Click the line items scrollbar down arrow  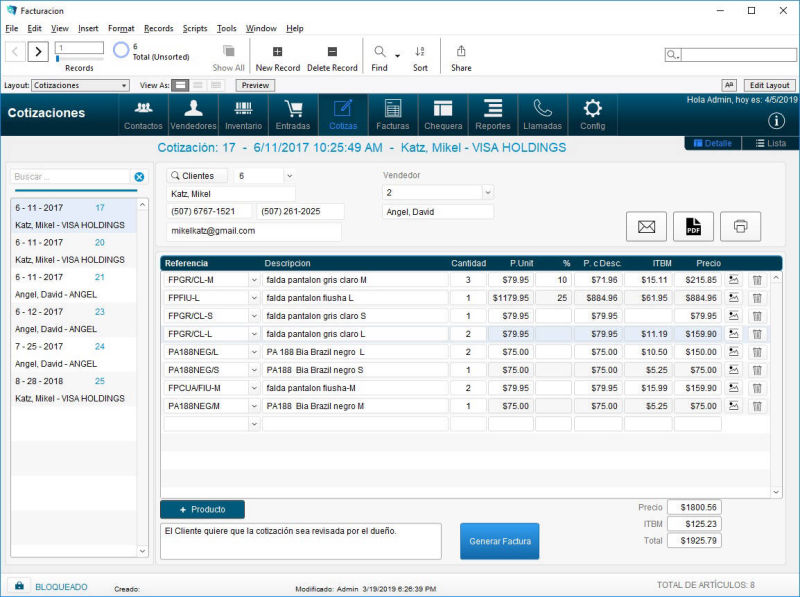click(776, 492)
